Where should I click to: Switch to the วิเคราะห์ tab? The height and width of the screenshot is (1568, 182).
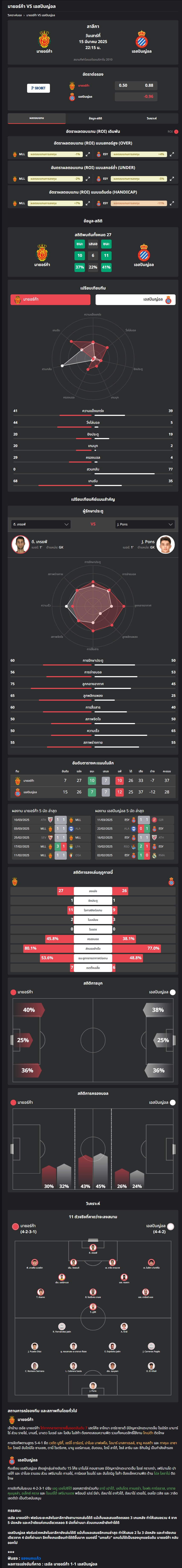[151, 118]
